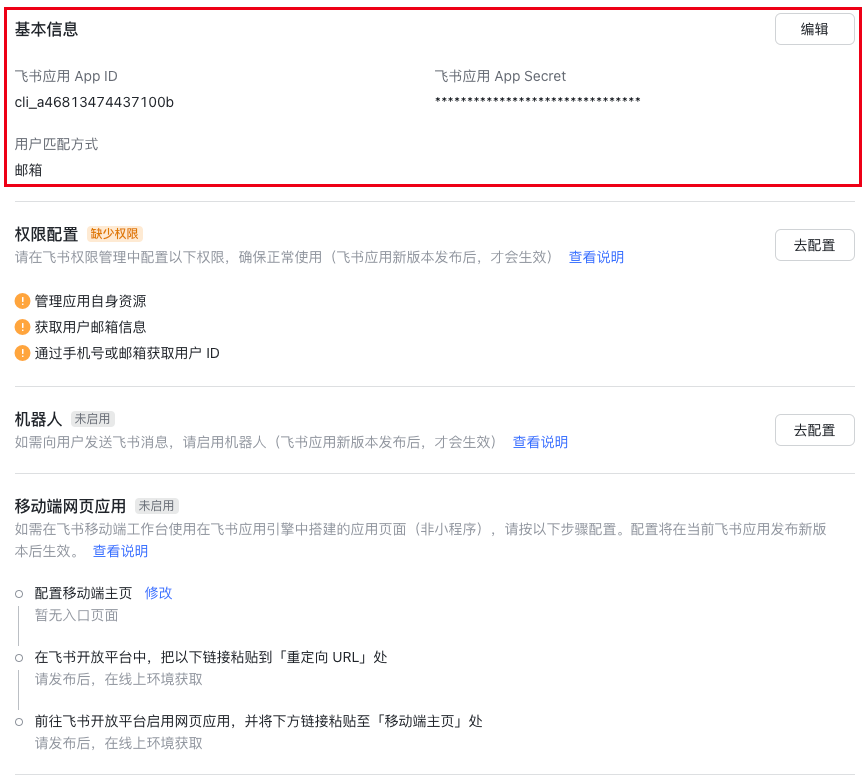
Task: Click the 飞书应用 App ID label
Action: point(66,76)
